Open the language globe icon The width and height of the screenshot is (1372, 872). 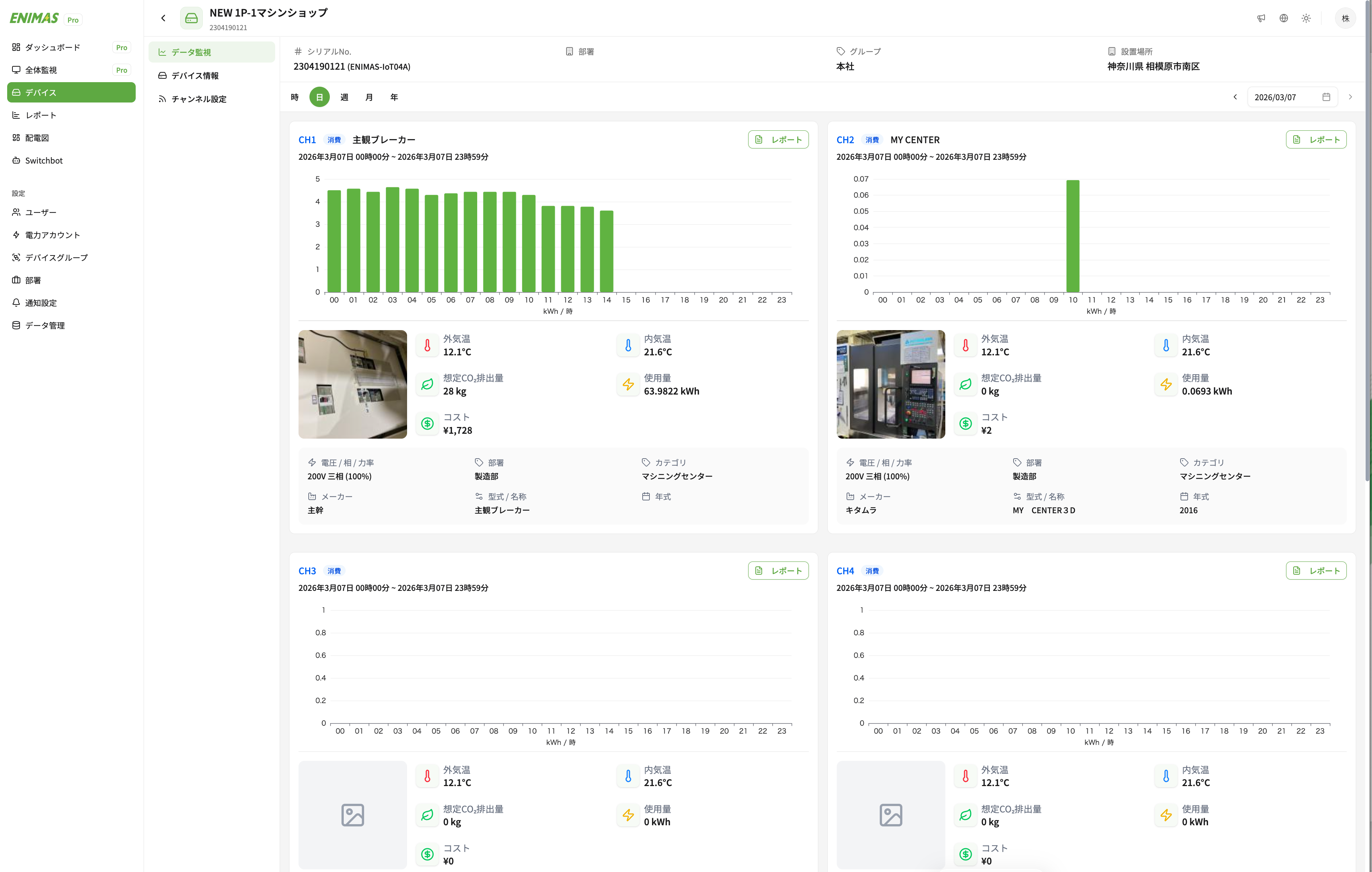(1284, 18)
